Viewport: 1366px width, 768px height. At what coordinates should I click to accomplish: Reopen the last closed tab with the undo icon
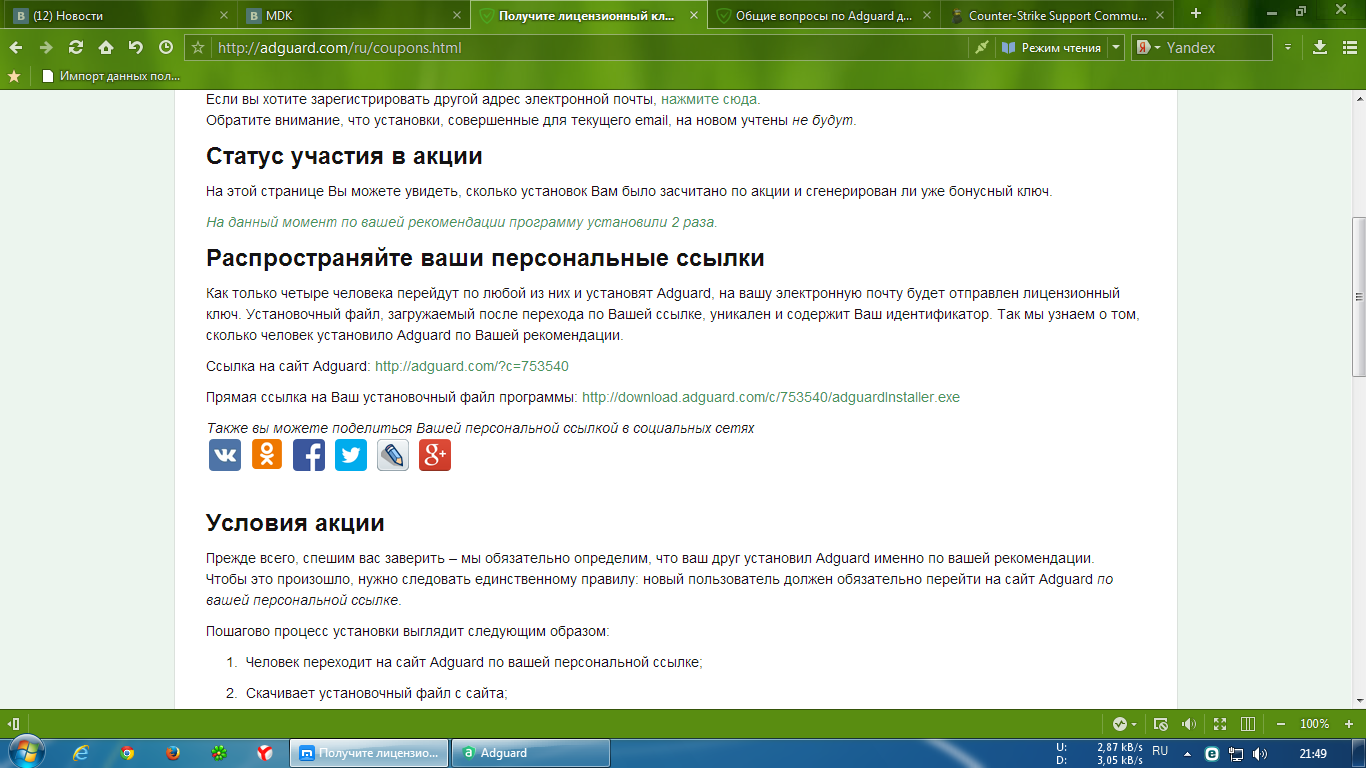[136, 47]
